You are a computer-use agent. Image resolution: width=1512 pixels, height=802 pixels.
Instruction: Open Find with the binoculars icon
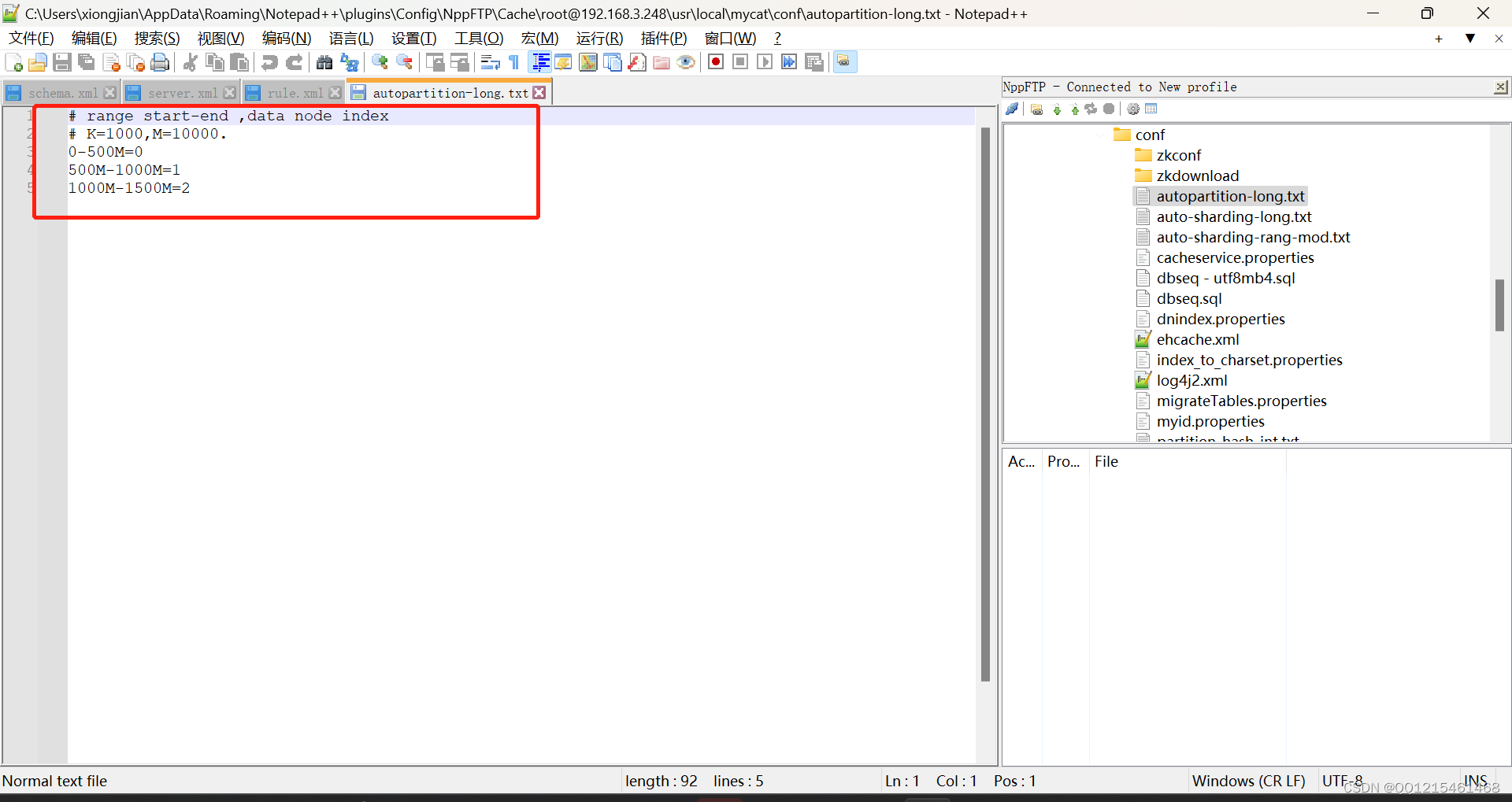[324, 62]
